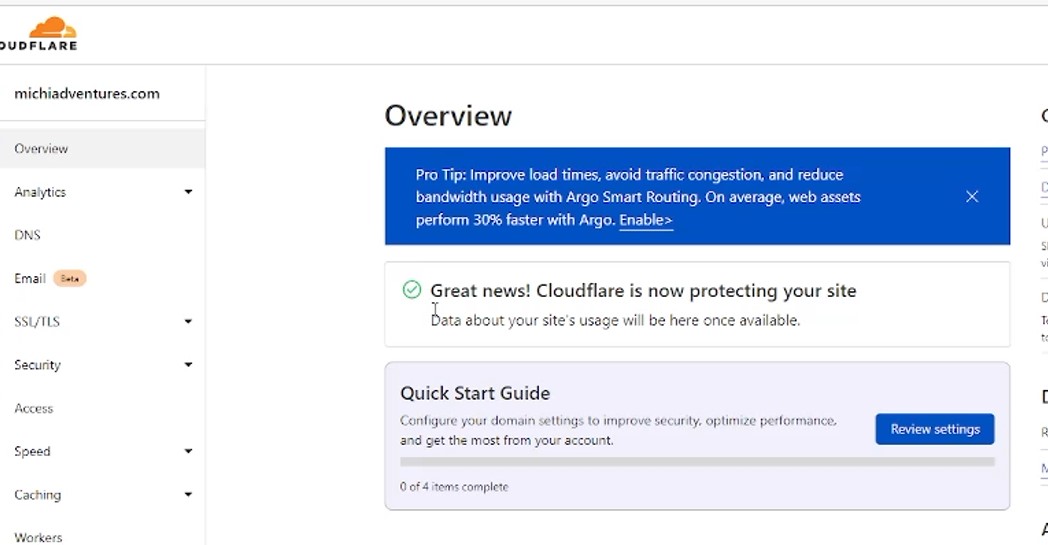The height and width of the screenshot is (545, 1048).
Task: Open the Overview sidebar item
Action: (102, 148)
